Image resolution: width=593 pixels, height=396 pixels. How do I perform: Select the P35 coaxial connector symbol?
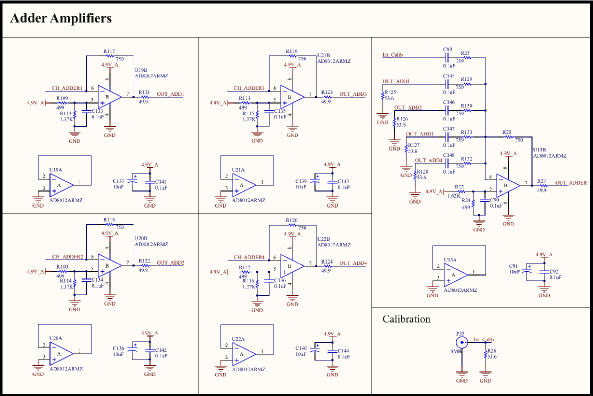461,342
